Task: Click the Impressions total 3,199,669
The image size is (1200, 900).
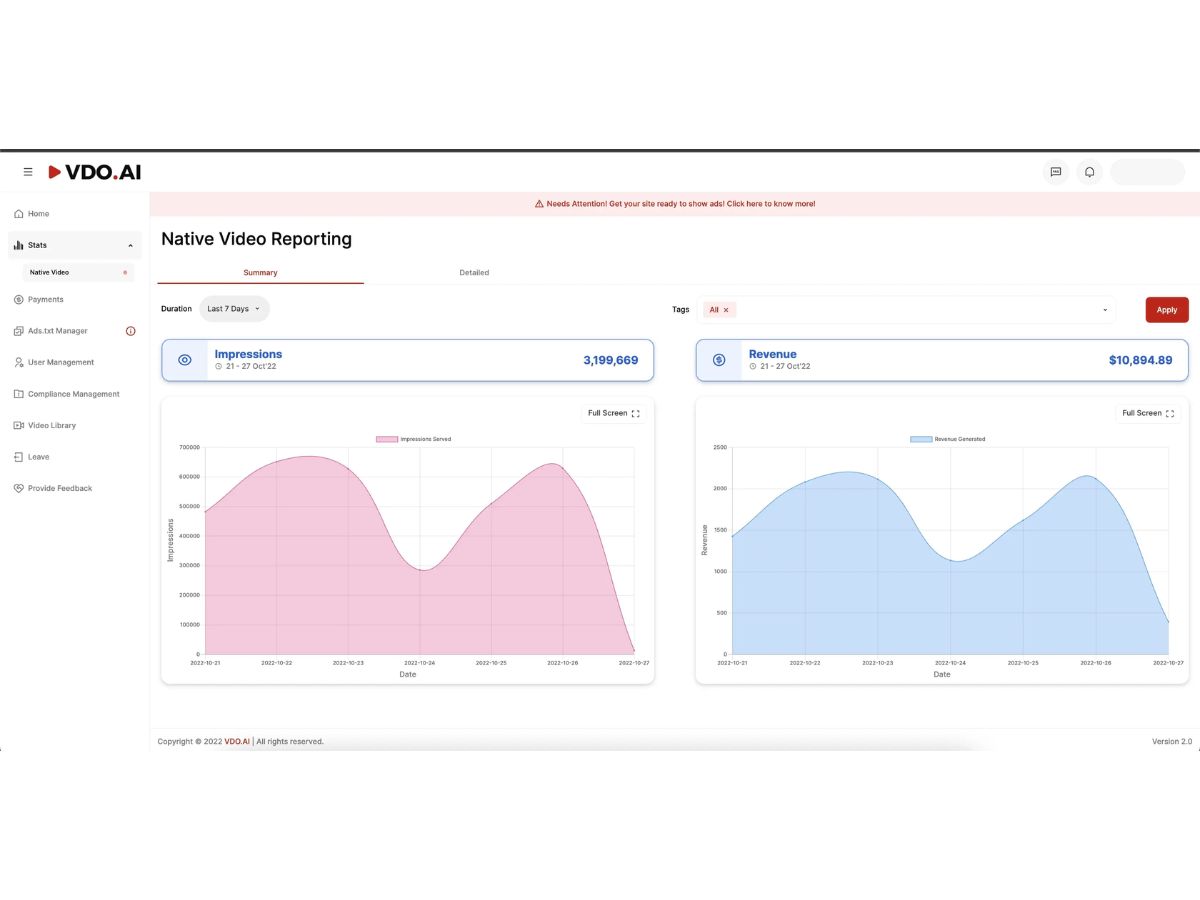Action: (x=610, y=360)
